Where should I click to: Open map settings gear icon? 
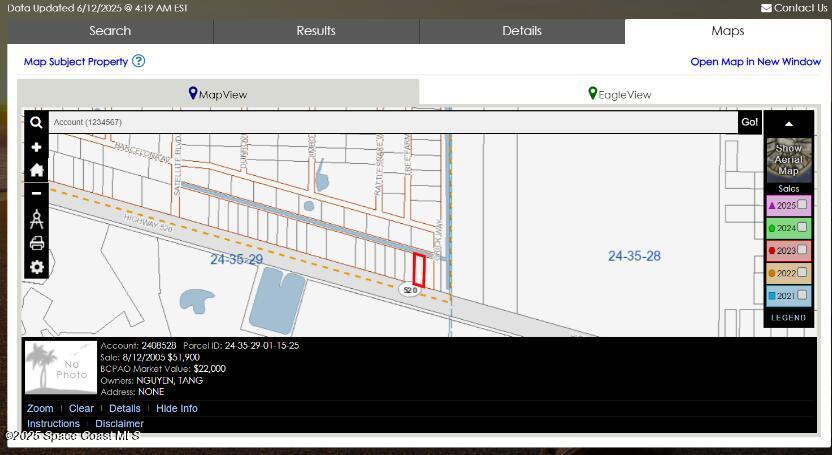click(x=36, y=267)
